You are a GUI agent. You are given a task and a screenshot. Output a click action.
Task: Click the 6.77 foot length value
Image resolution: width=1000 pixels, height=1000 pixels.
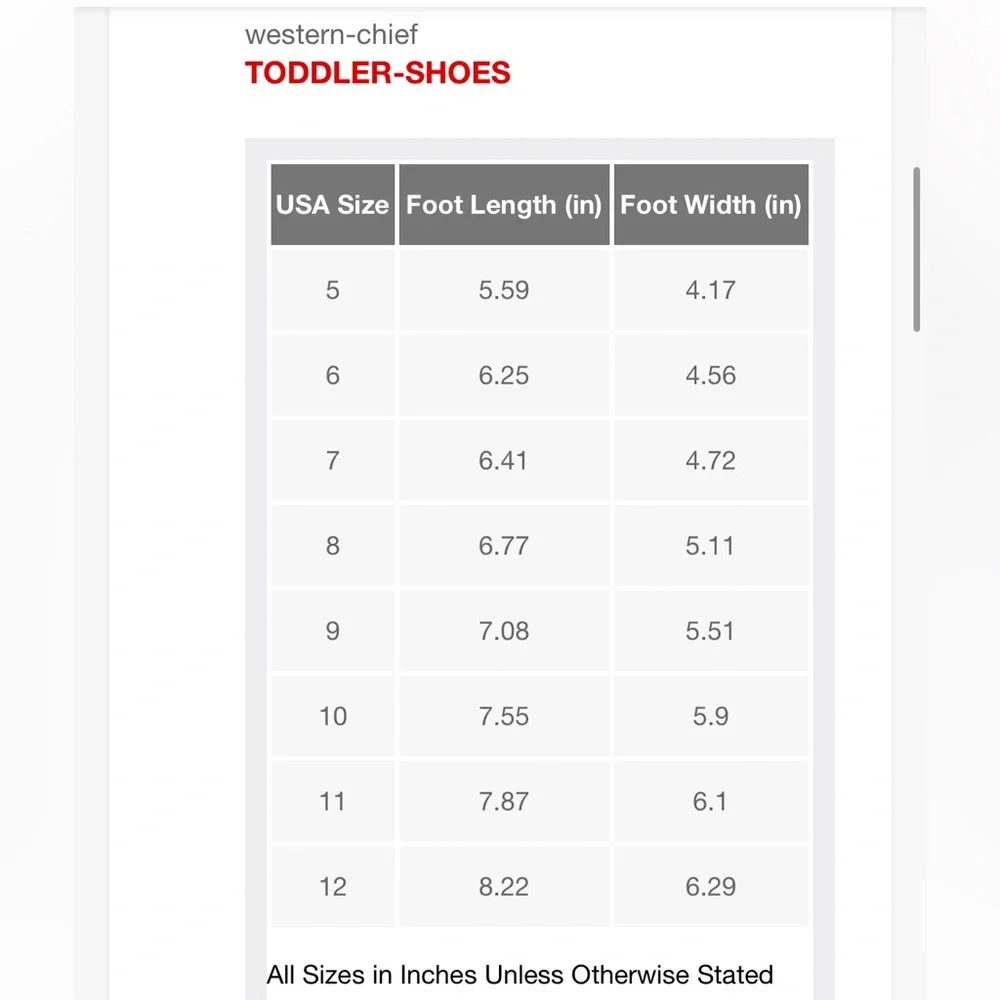pyautogui.click(x=504, y=546)
